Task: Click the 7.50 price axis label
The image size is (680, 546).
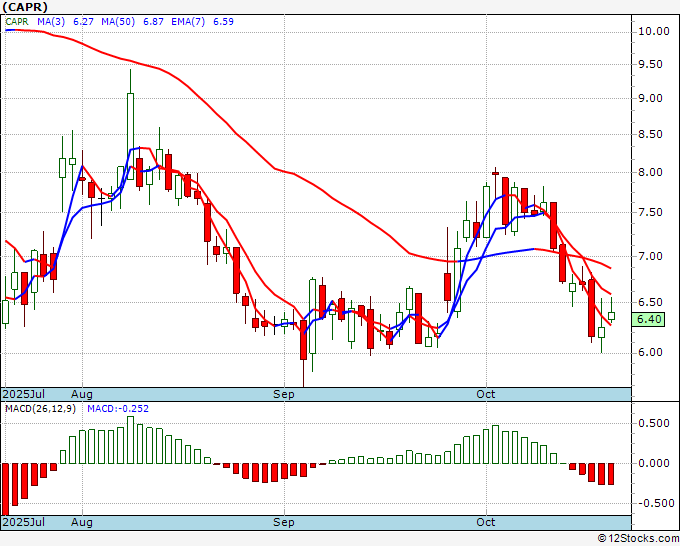Action: pyautogui.click(x=650, y=212)
